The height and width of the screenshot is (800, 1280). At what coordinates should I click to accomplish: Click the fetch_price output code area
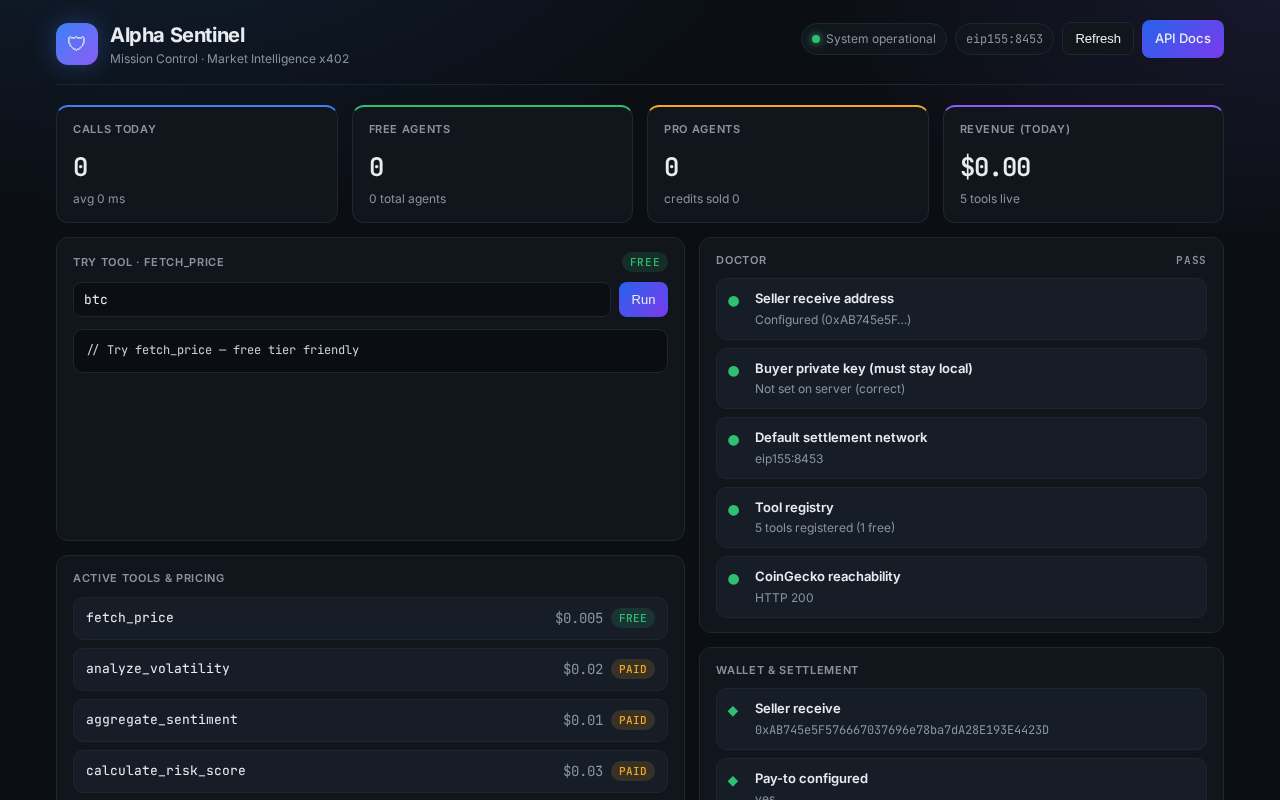coord(370,351)
